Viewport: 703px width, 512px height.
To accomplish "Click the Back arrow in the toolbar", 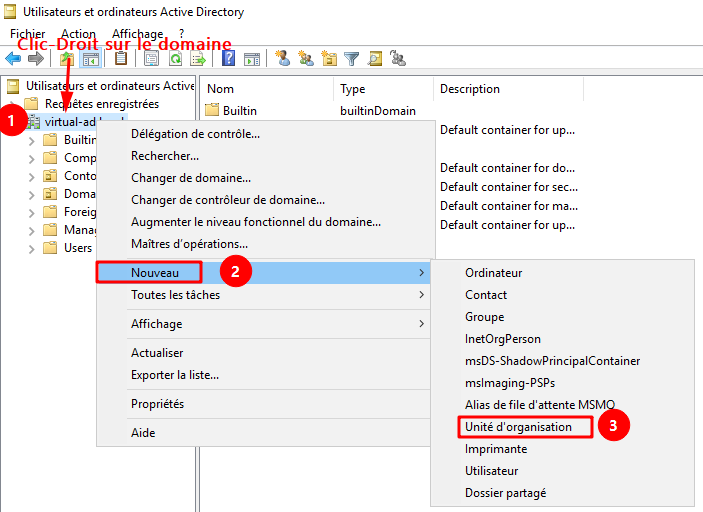I will [13, 59].
